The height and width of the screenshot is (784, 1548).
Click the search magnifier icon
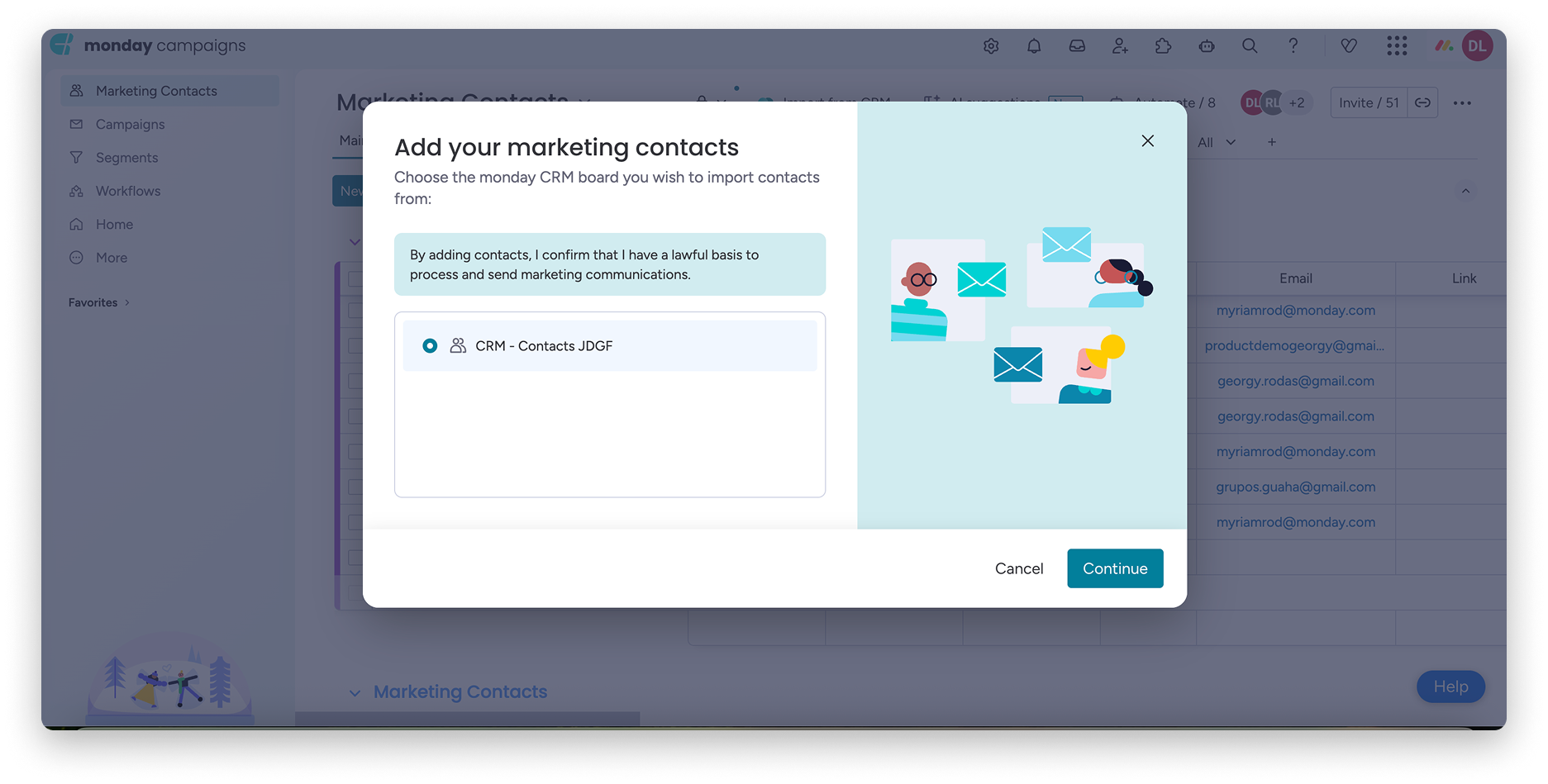coord(1250,46)
